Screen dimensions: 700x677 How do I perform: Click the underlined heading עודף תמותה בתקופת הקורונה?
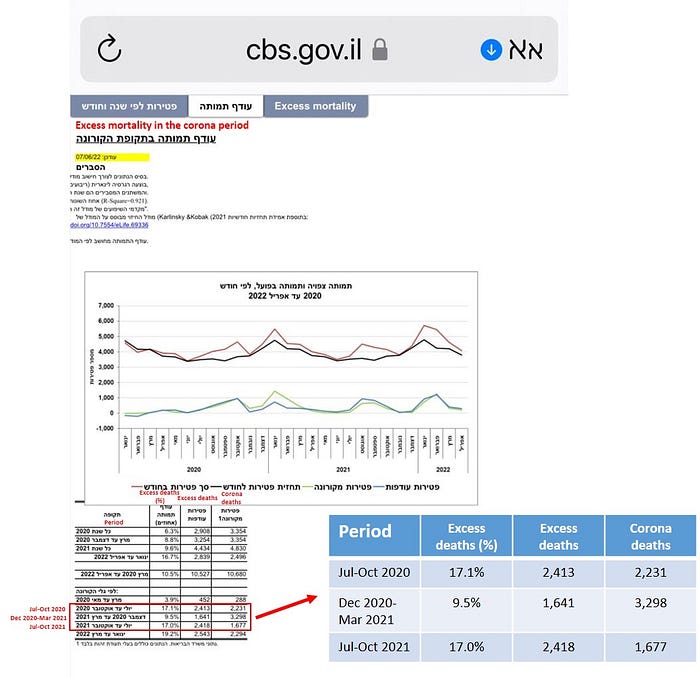coord(146,138)
